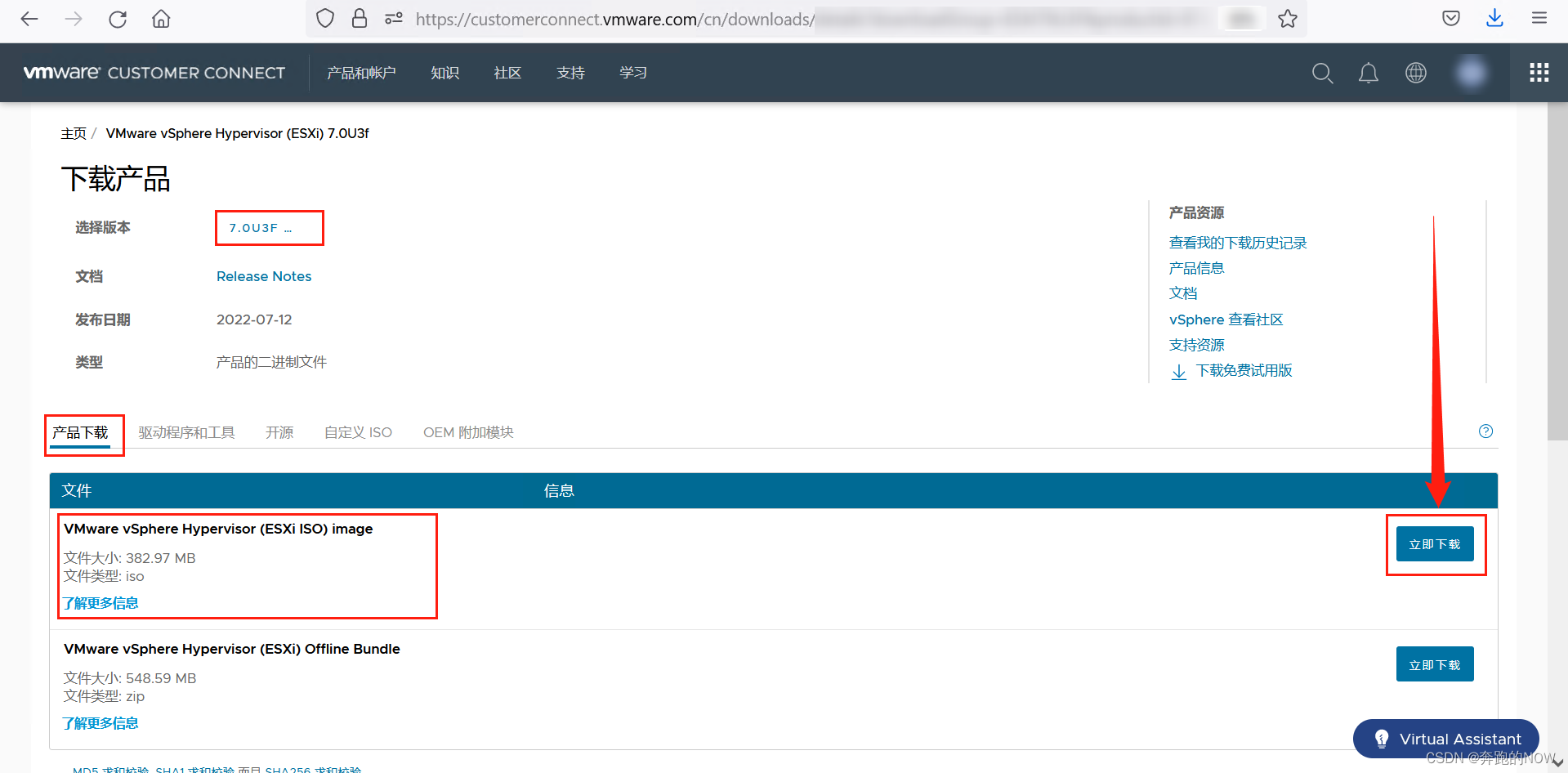Viewport: 1568px width, 773px height.
Task: Click the help question mark icon
Action: coord(1485,431)
